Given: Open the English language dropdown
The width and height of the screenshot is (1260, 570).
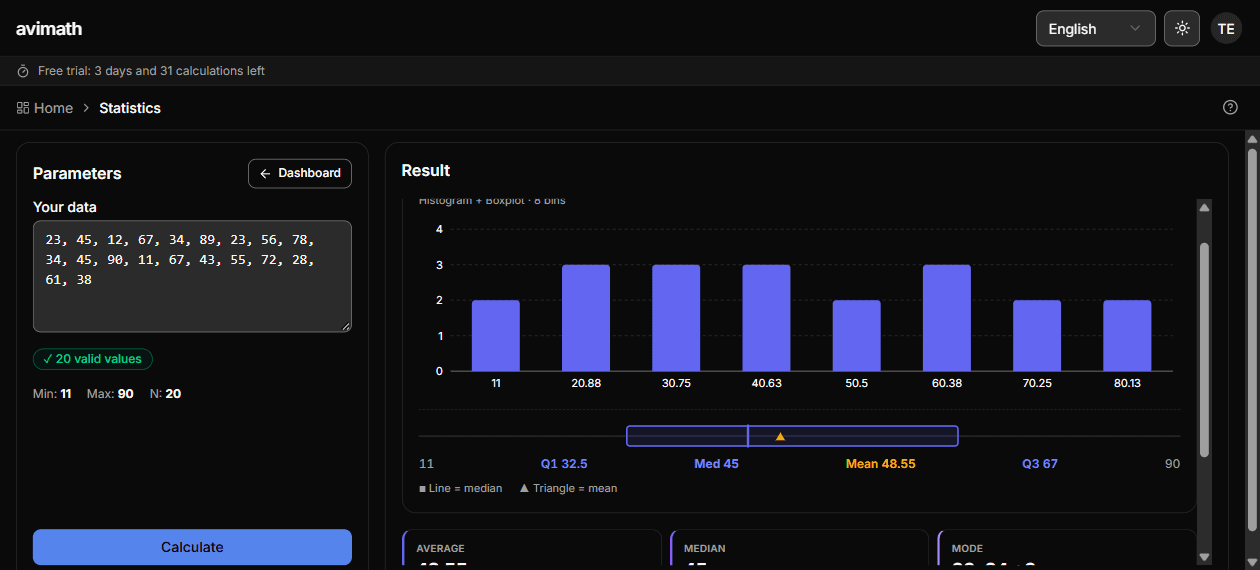Looking at the screenshot, I should tap(1095, 28).
